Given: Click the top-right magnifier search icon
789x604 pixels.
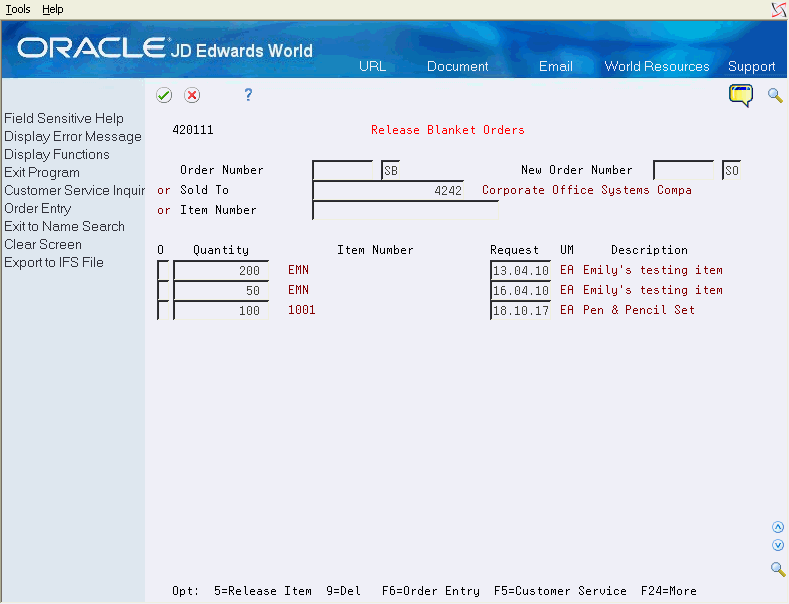Looking at the screenshot, I should [775, 95].
